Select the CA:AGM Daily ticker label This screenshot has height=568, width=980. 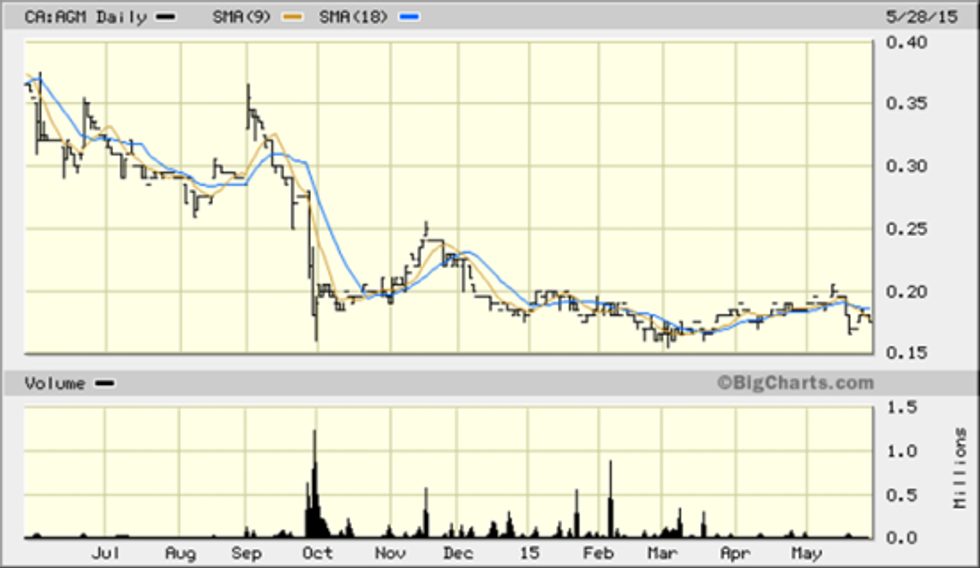pyautogui.click(x=89, y=17)
